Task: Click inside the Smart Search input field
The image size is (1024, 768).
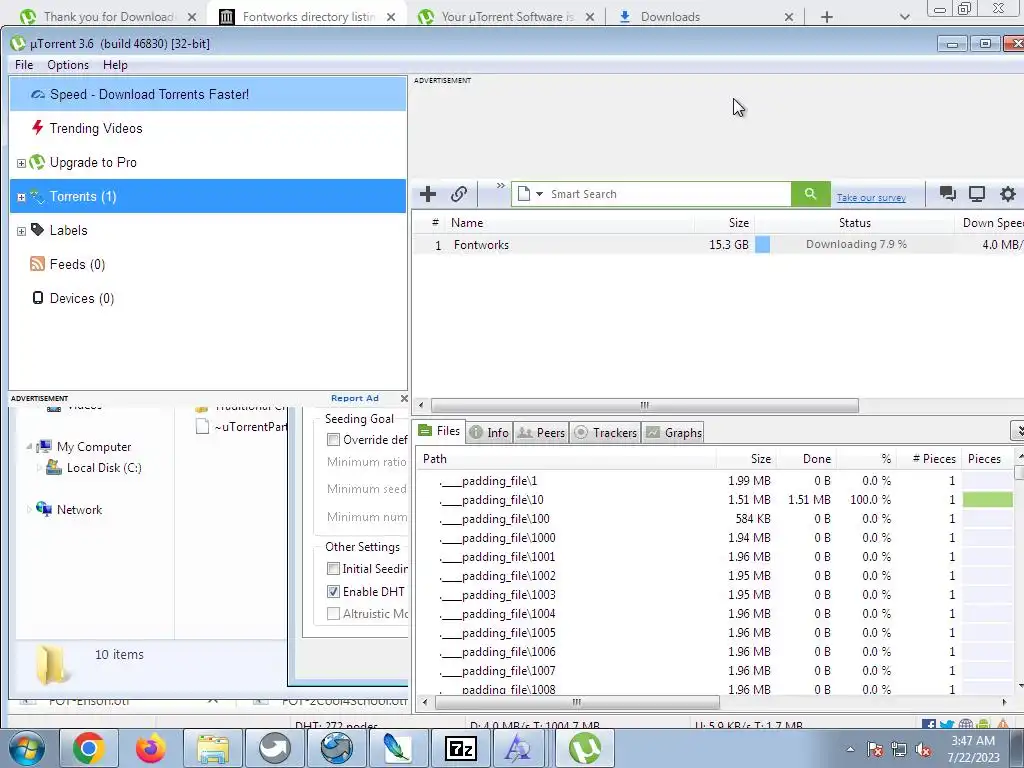Action: tap(668, 194)
